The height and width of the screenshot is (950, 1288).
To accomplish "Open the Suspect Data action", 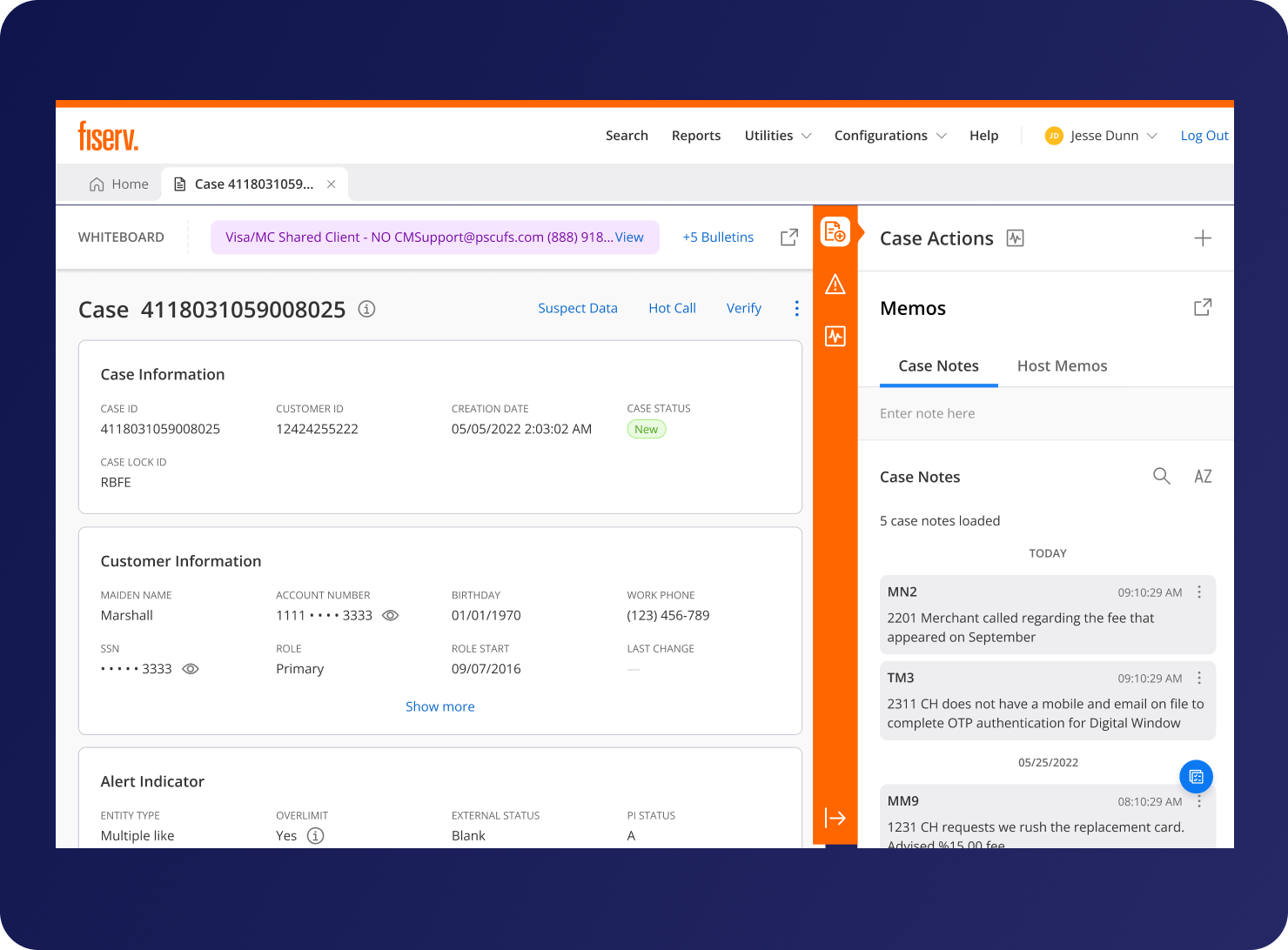I will (578, 308).
